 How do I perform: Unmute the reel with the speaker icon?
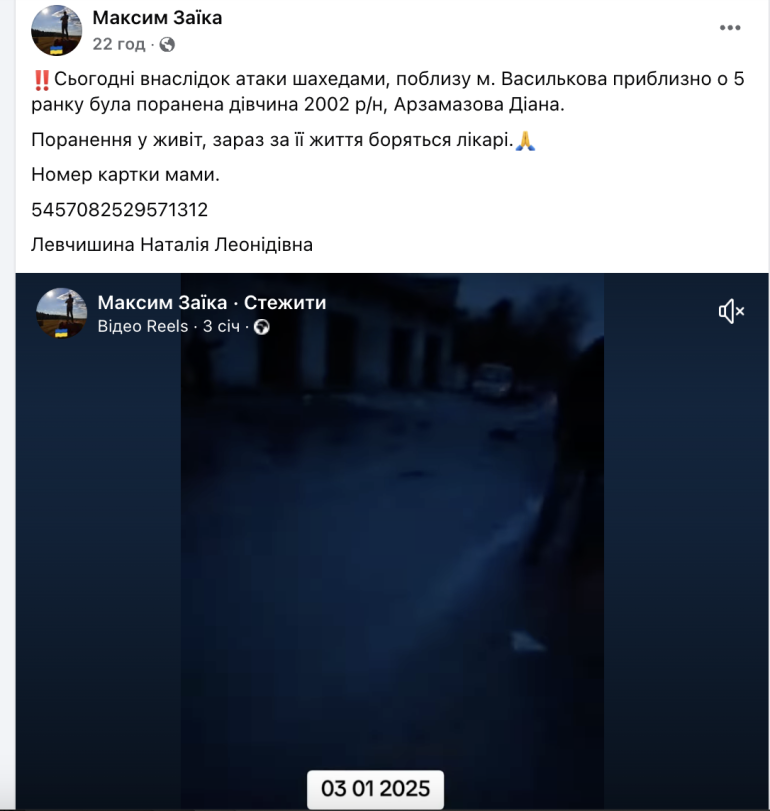tap(731, 311)
